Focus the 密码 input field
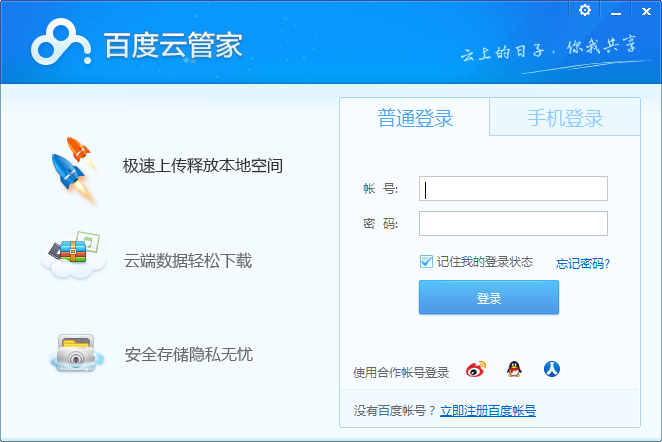The height and width of the screenshot is (442, 662). [x=513, y=224]
